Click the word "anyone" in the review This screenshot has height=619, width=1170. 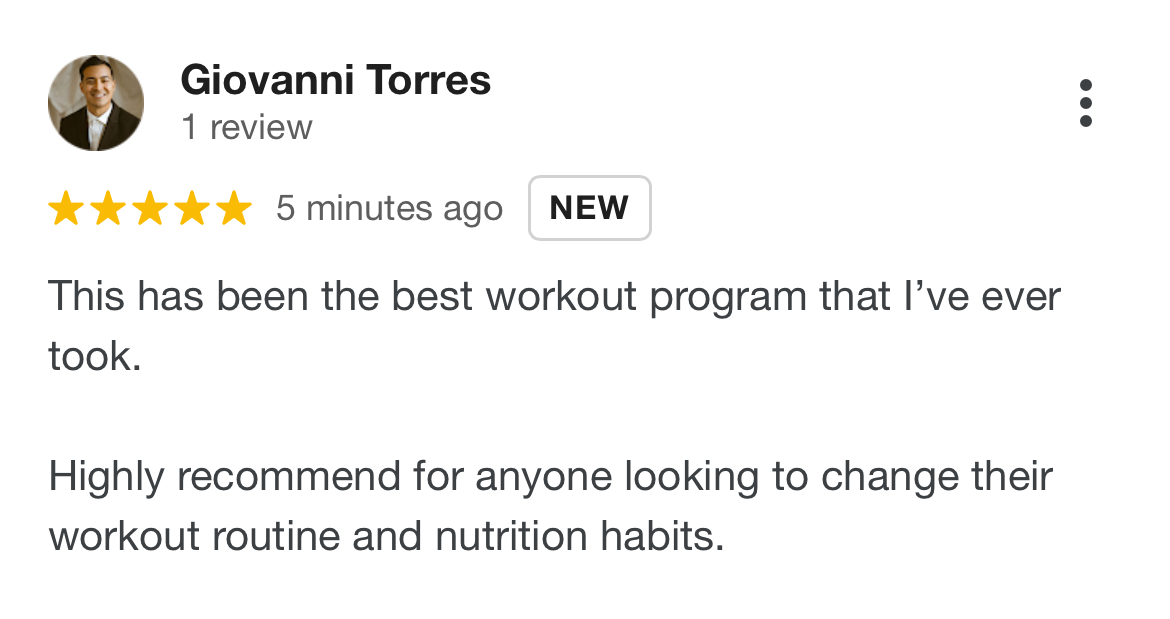pos(544,479)
